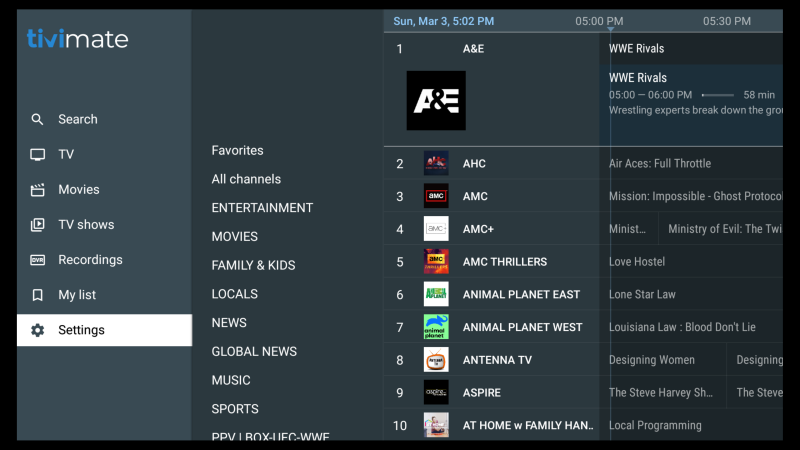Click the TV shows play icon
This screenshot has width=800, height=450.
(37, 224)
